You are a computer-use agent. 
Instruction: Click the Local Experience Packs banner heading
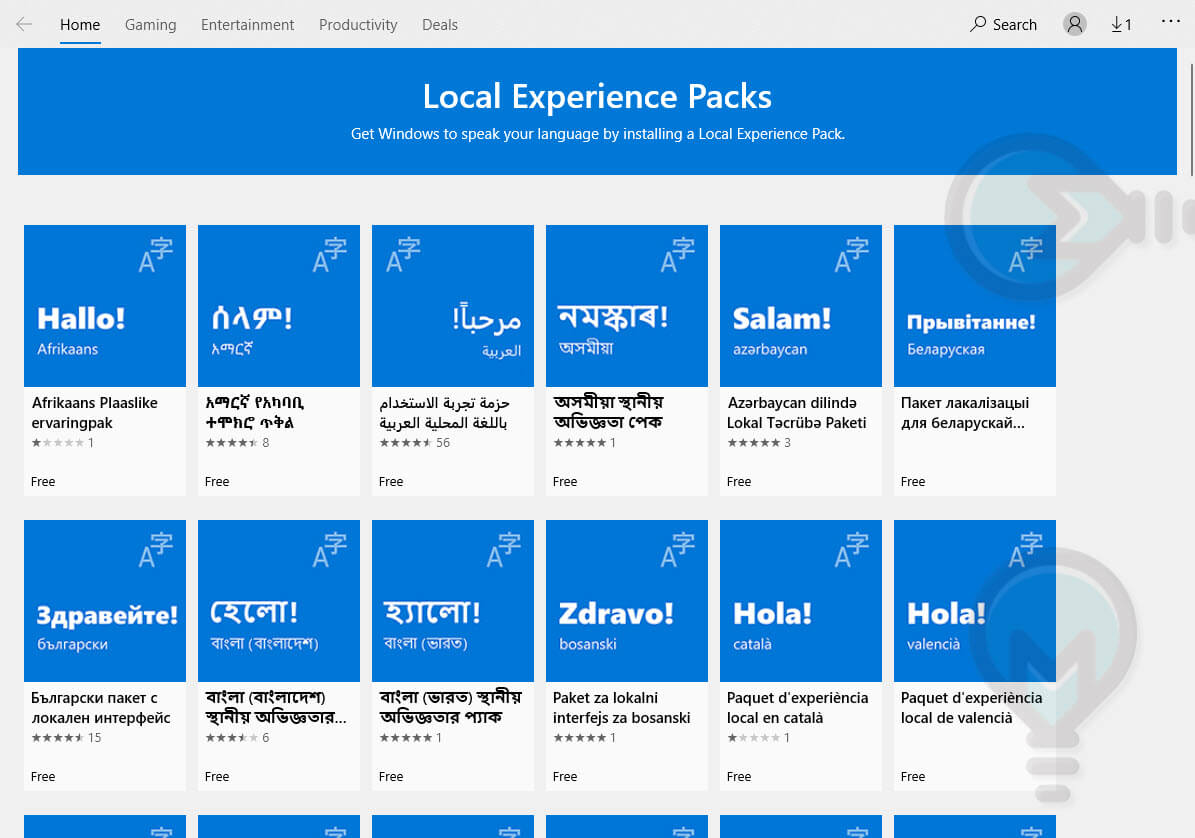tap(598, 97)
